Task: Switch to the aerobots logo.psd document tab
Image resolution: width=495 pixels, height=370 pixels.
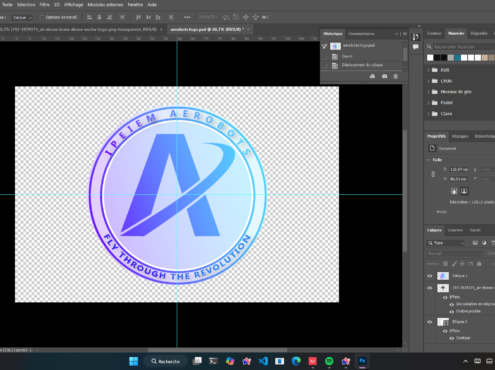Action: (x=207, y=29)
